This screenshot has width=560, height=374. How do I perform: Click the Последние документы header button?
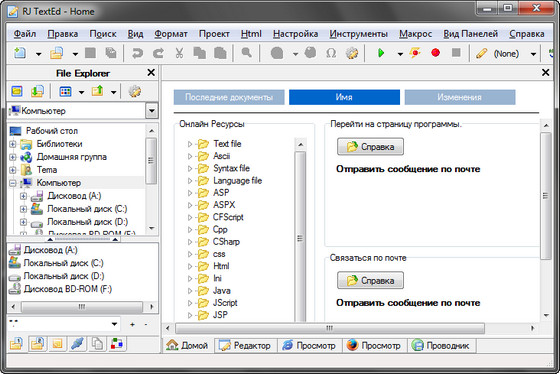[229, 97]
